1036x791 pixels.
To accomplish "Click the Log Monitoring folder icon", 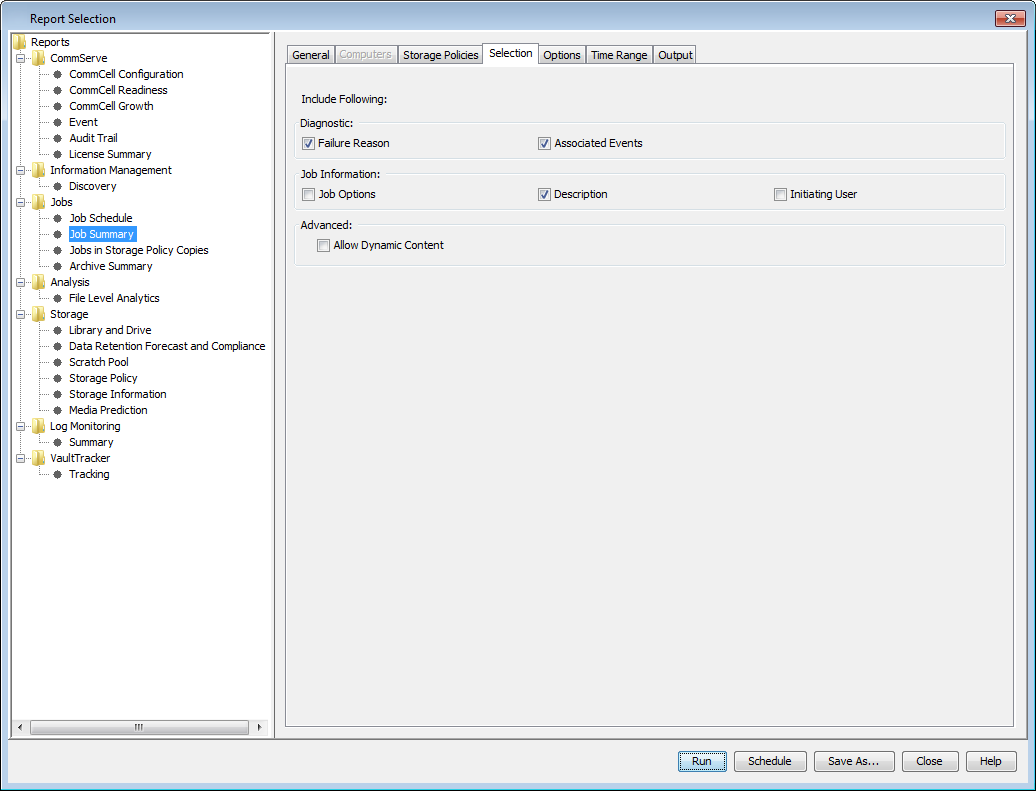I will point(39,426).
